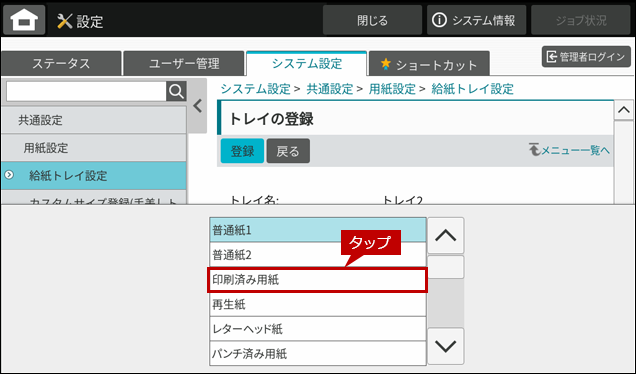The width and height of the screenshot is (636, 374).
Task: Tap the 登録 button
Action: 242,151
